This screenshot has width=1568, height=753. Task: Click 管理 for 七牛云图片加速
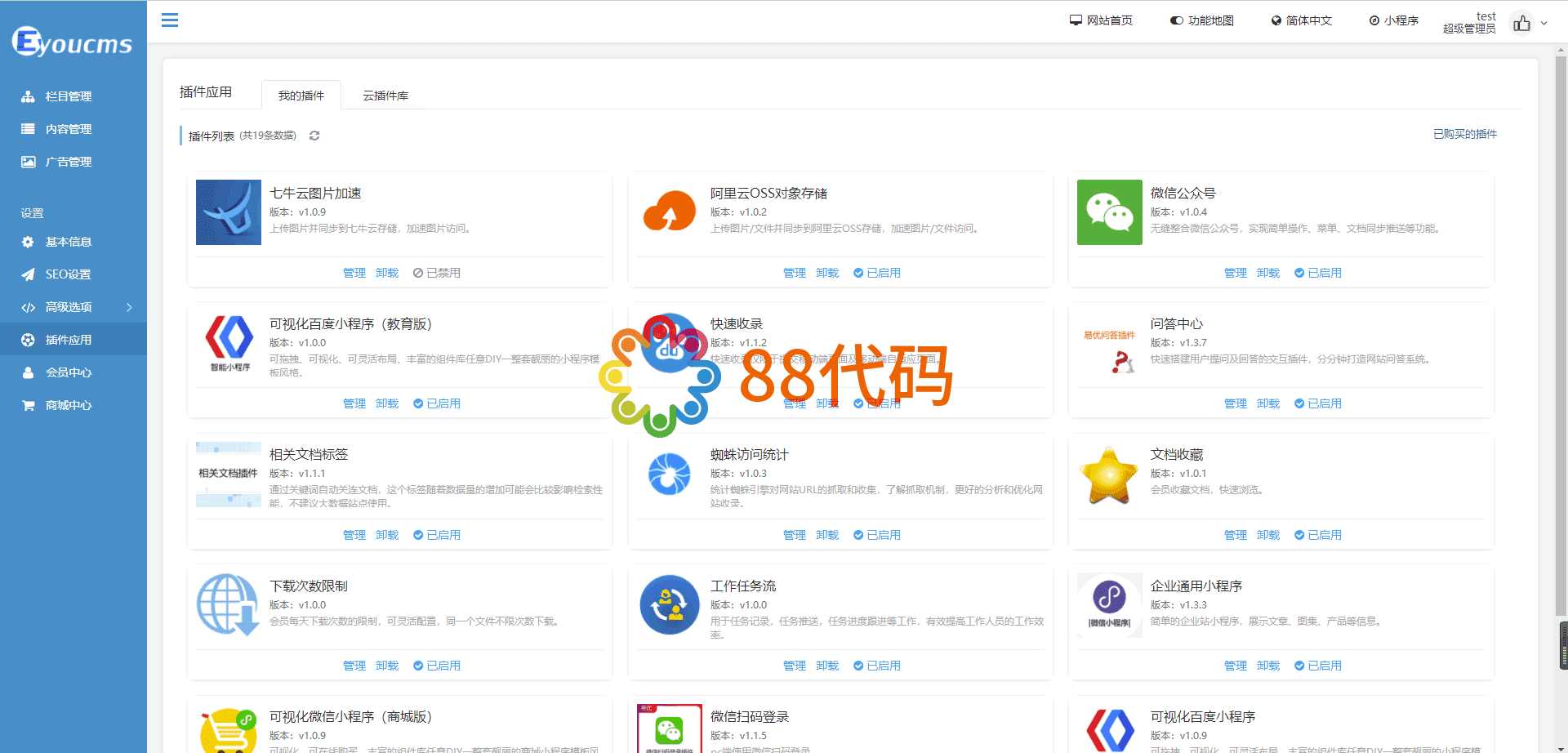[x=354, y=273]
